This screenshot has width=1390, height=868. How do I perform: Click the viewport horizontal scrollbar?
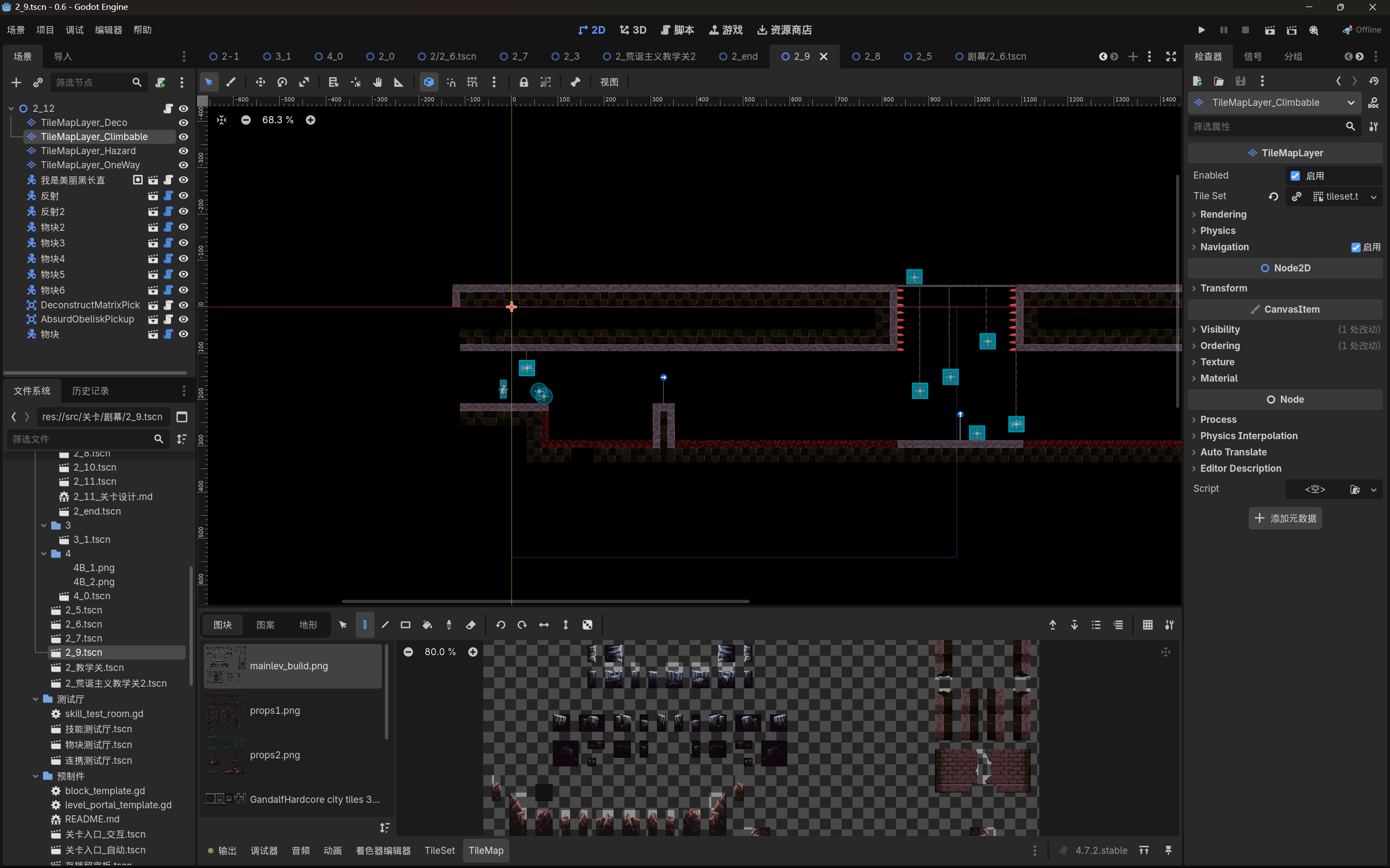[545, 601]
